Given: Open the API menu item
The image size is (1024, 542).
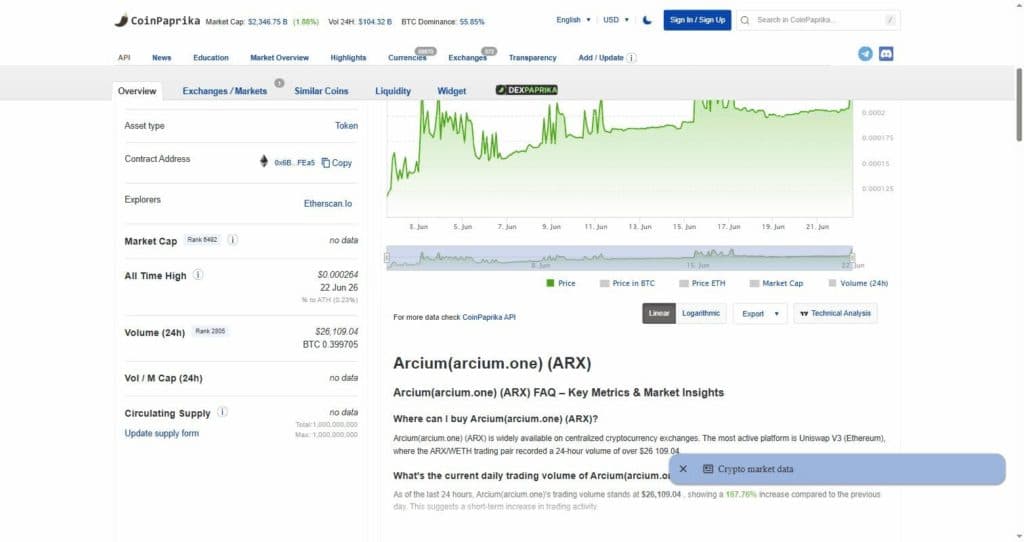Looking at the screenshot, I should coord(124,57).
